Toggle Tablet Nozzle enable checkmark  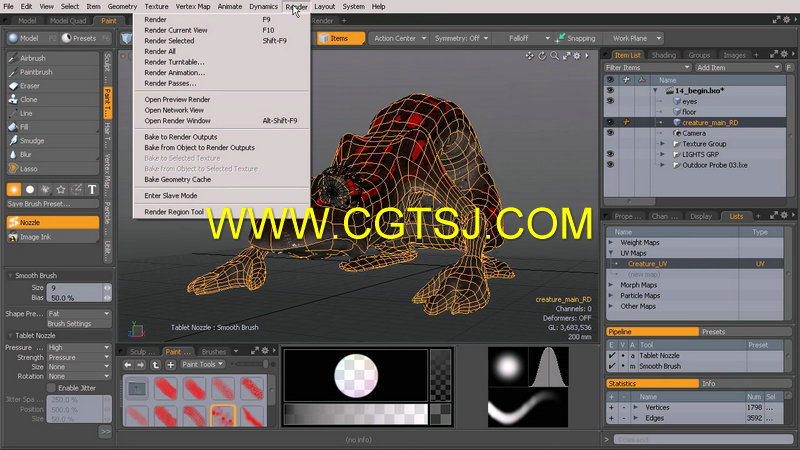pyautogui.click(x=611, y=355)
